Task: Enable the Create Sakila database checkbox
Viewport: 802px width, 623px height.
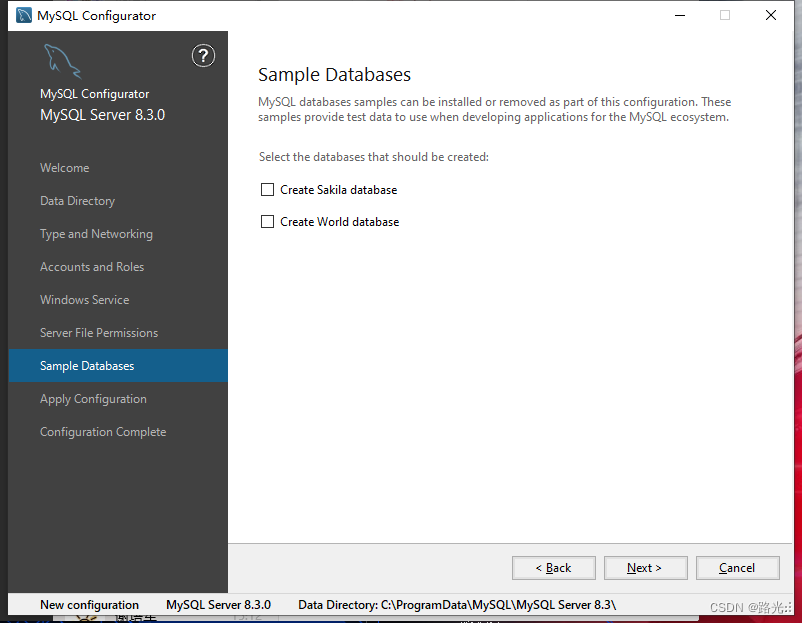Action: tap(267, 189)
